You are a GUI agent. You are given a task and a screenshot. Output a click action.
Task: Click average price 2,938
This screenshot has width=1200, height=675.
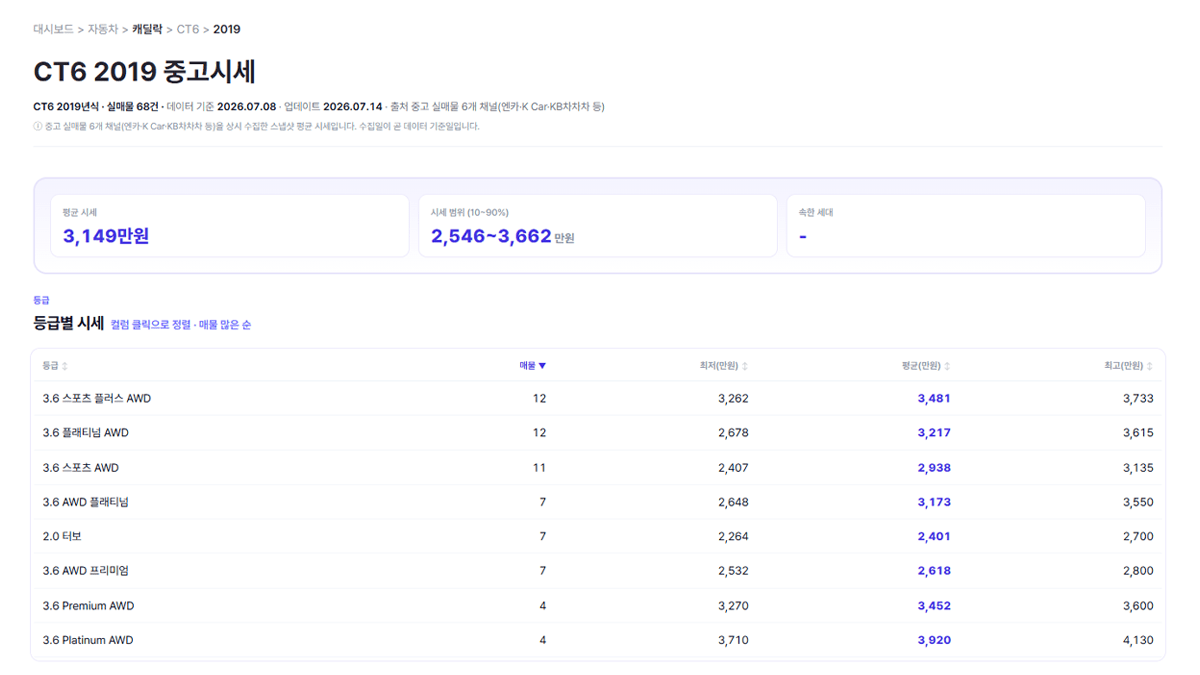934,467
